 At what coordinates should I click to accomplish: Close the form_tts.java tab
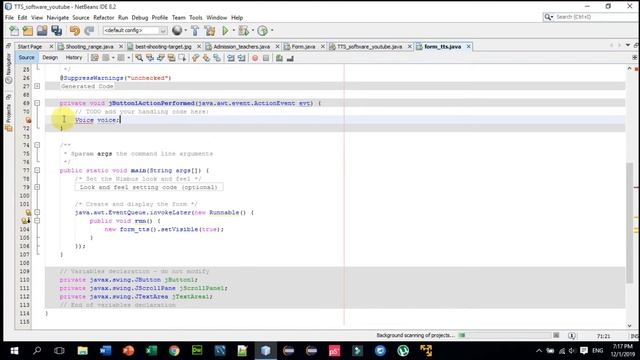469,47
